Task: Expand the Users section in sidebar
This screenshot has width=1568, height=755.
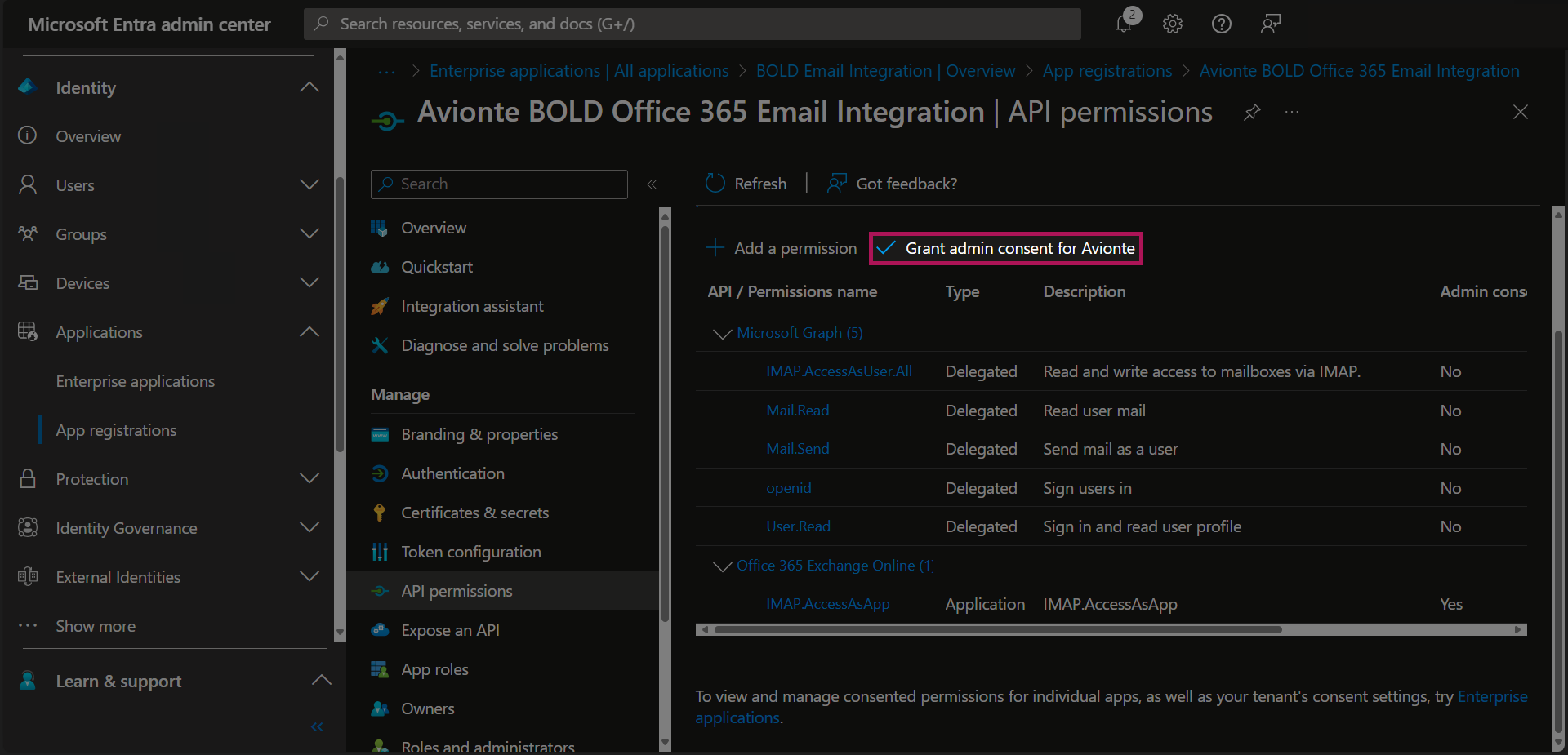Action: click(309, 185)
